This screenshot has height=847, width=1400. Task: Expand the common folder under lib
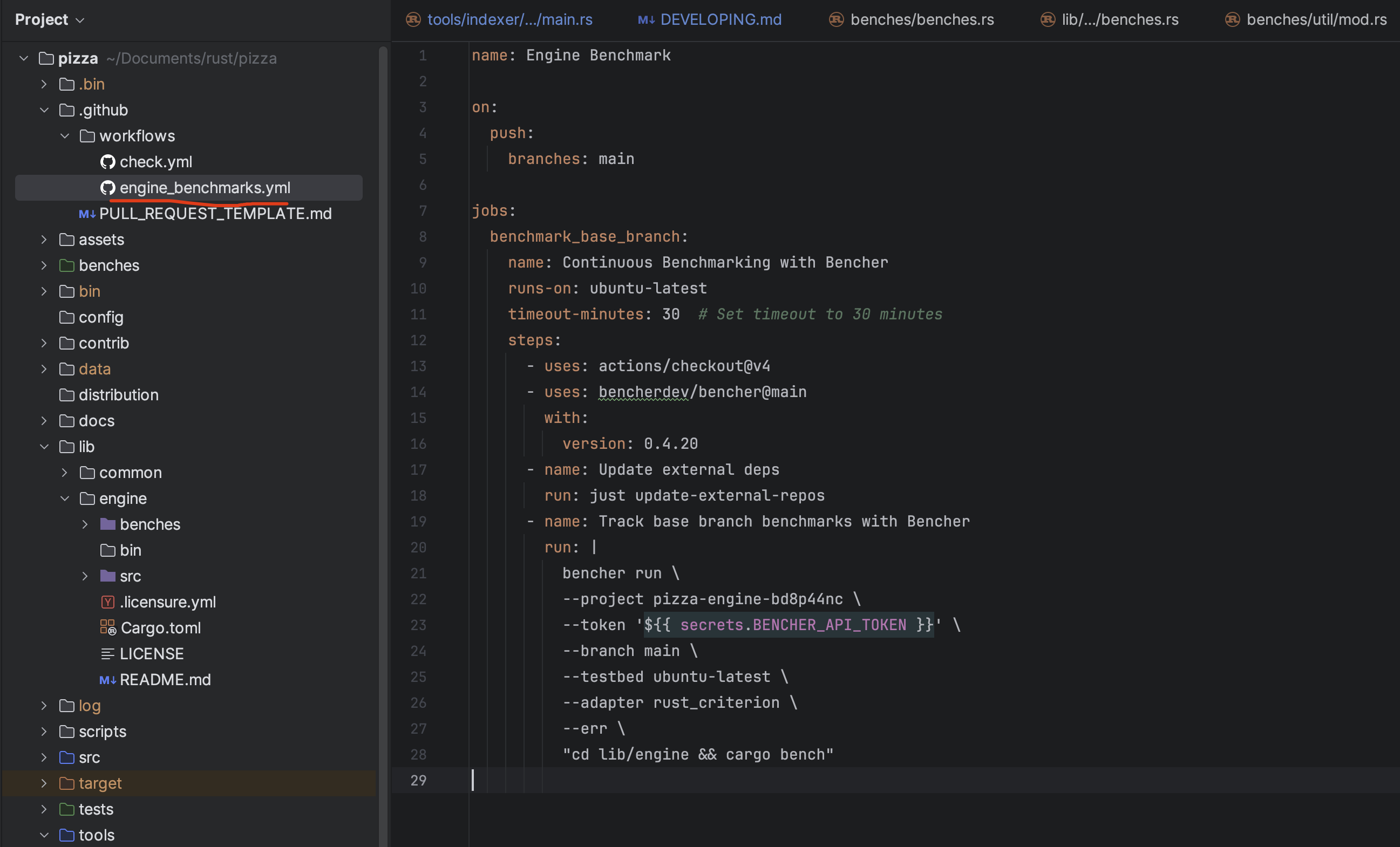coord(65,472)
